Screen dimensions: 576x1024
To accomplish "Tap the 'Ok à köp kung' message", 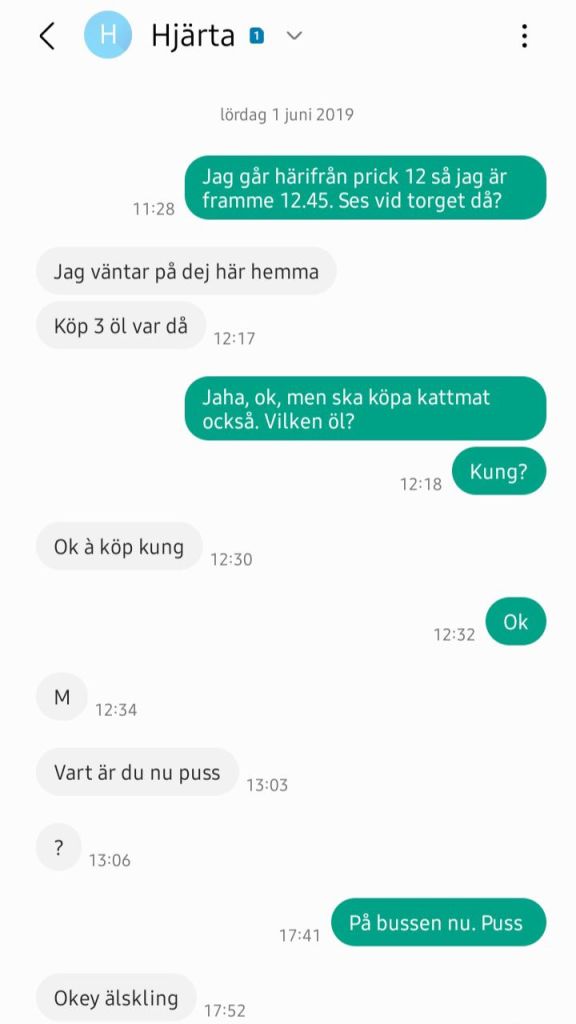I will pyautogui.click(x=119, y=547).
